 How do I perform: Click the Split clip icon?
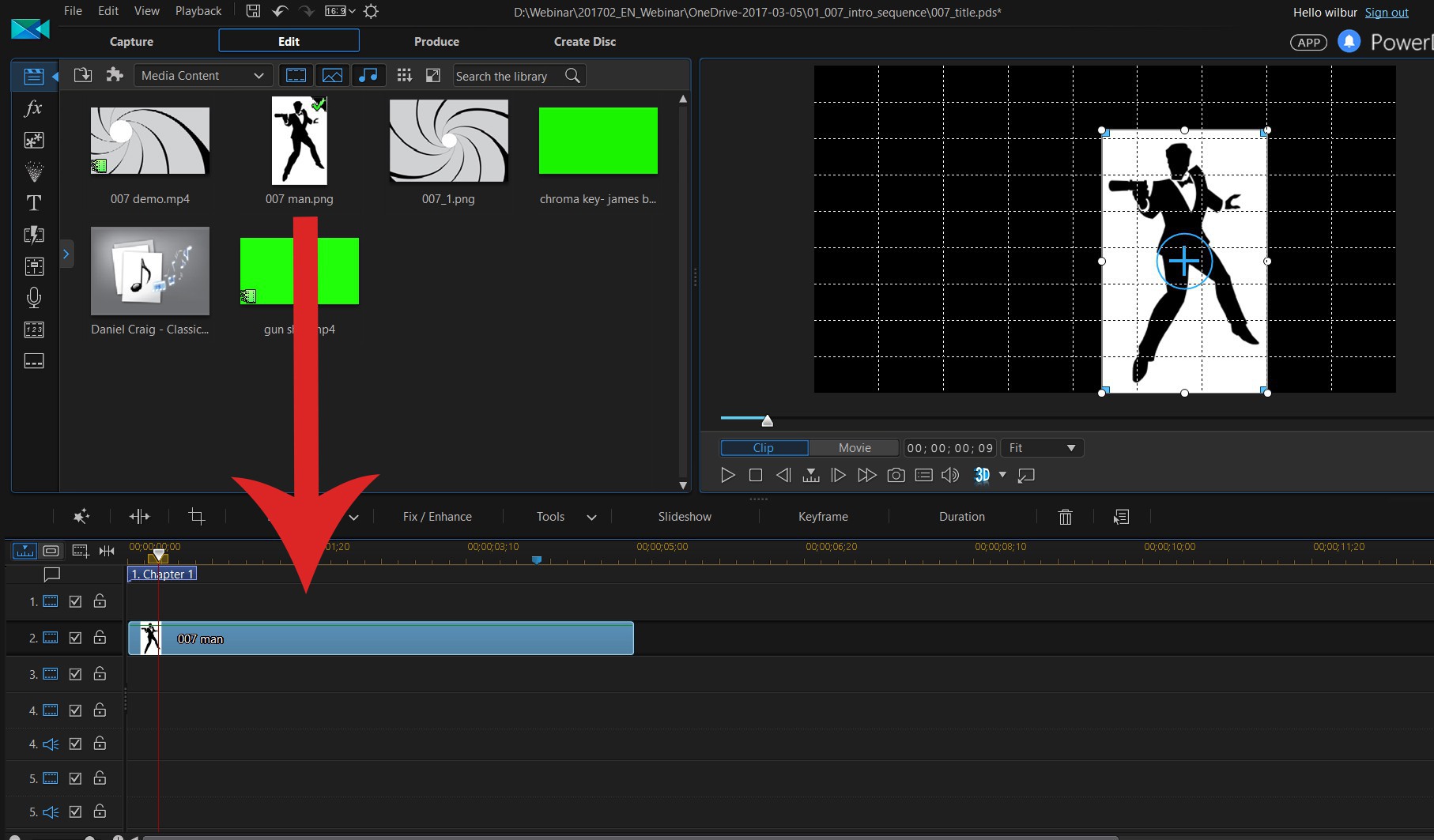click(x=139, y=517)
